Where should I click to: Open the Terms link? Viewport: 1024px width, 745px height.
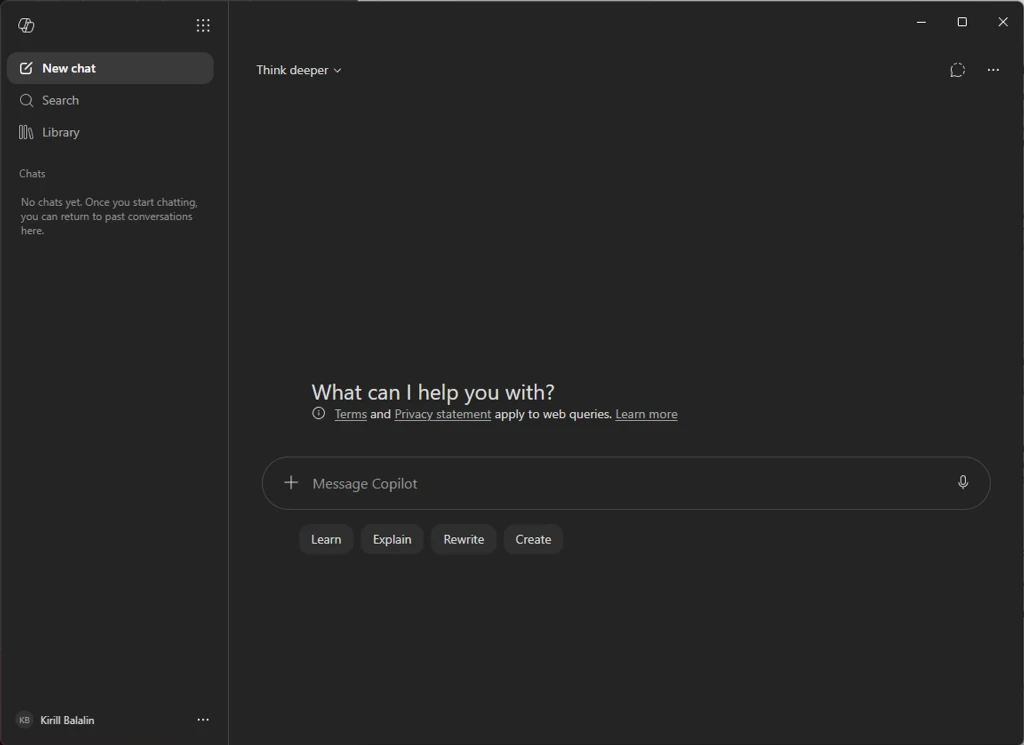pos(351,414)
